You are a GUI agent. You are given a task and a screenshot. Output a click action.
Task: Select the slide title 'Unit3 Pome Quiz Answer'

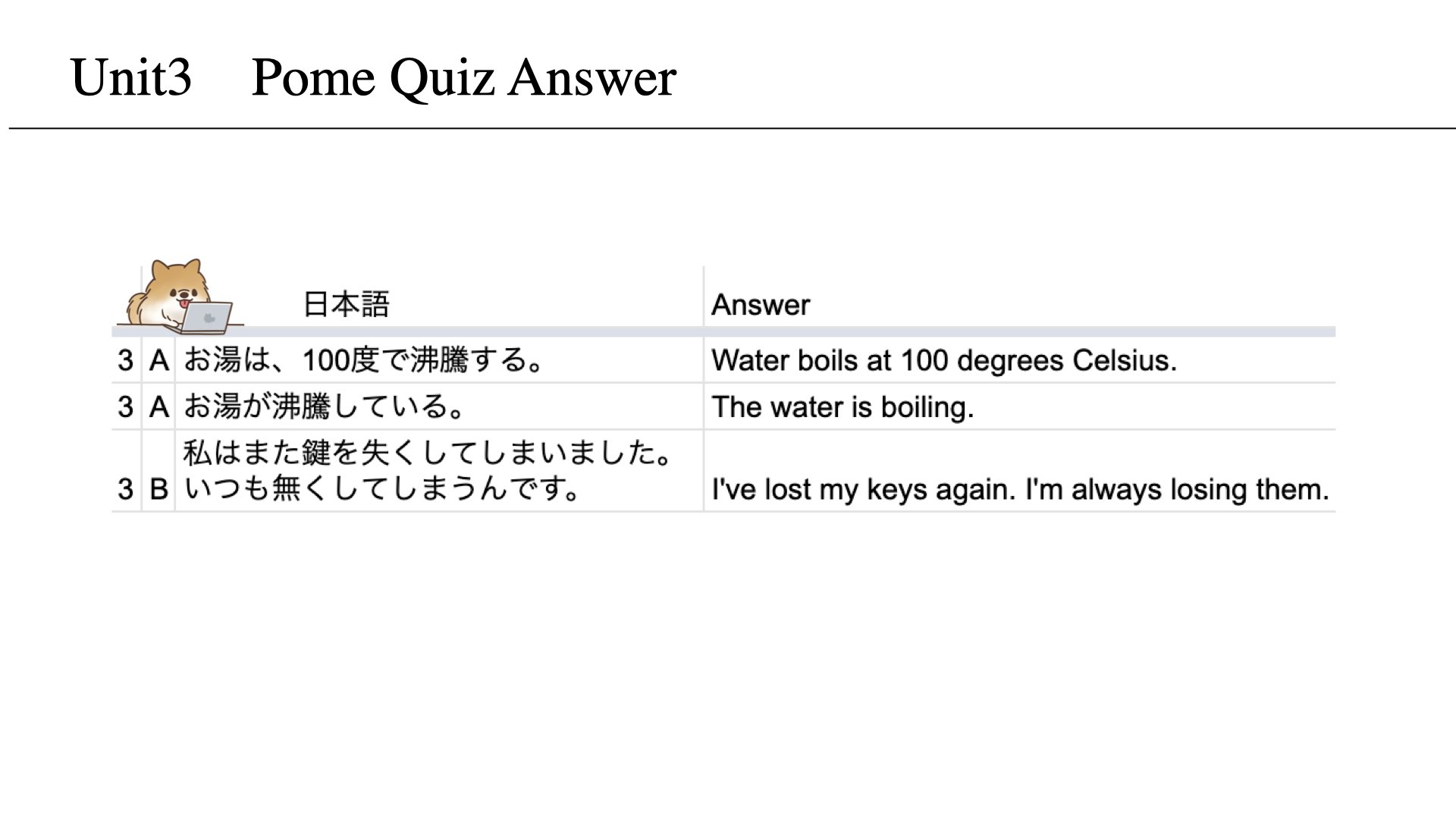pyautogui.click(x=372, y=78)
